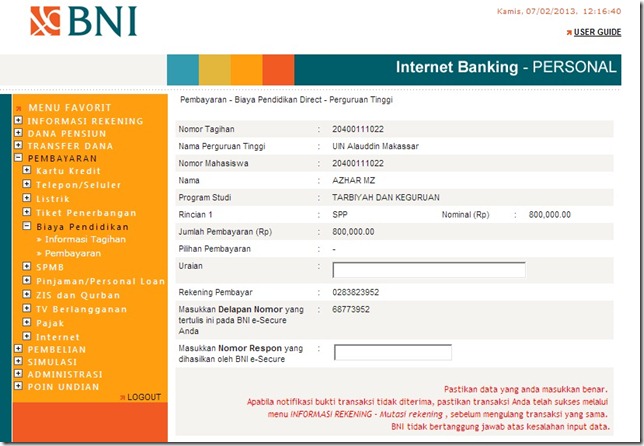644x446 pixels.
Task: Expand Kartu Kredit plus box
Action: [x=27, y=170]
